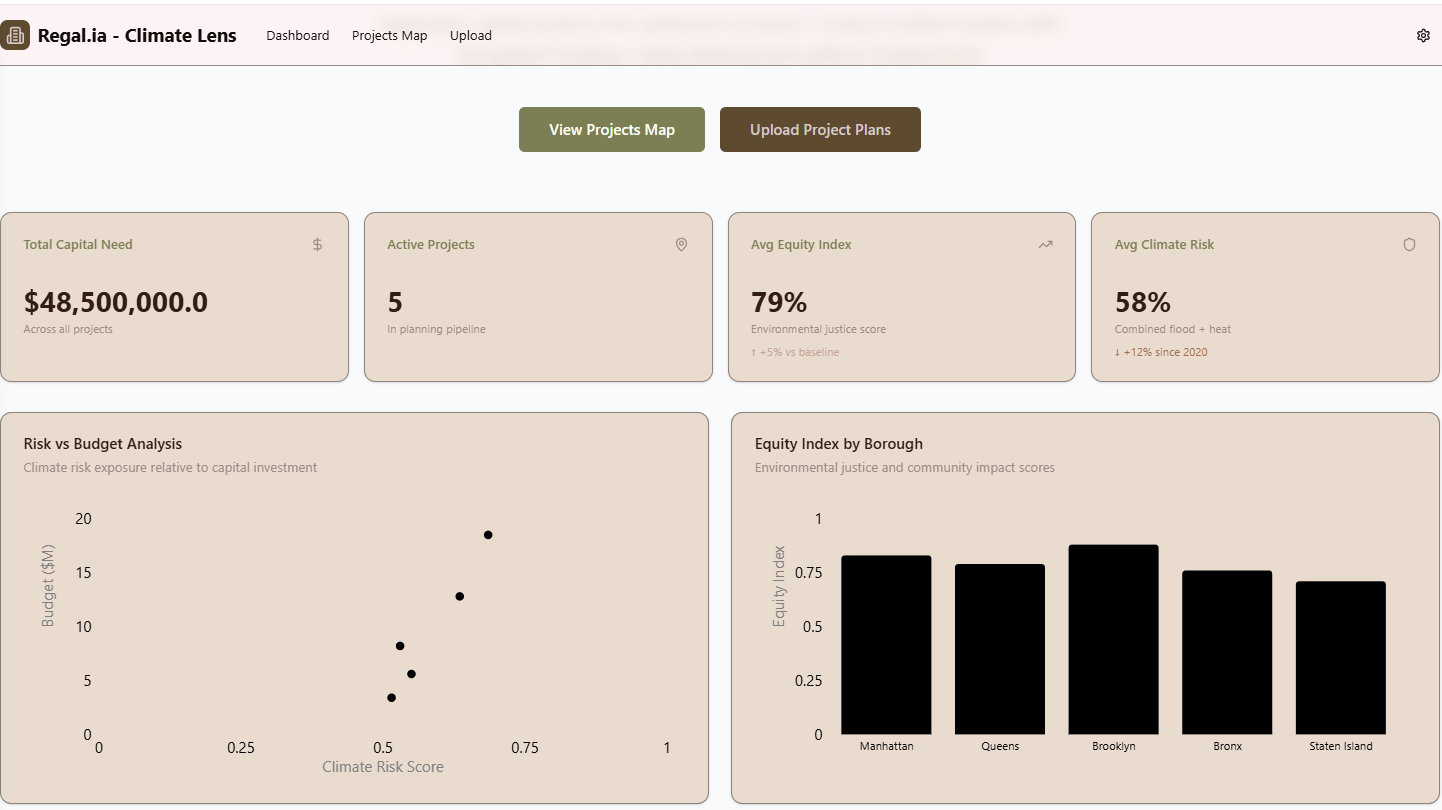
Task: Open settings via the gear icon
Action: tap(1423, 35)
